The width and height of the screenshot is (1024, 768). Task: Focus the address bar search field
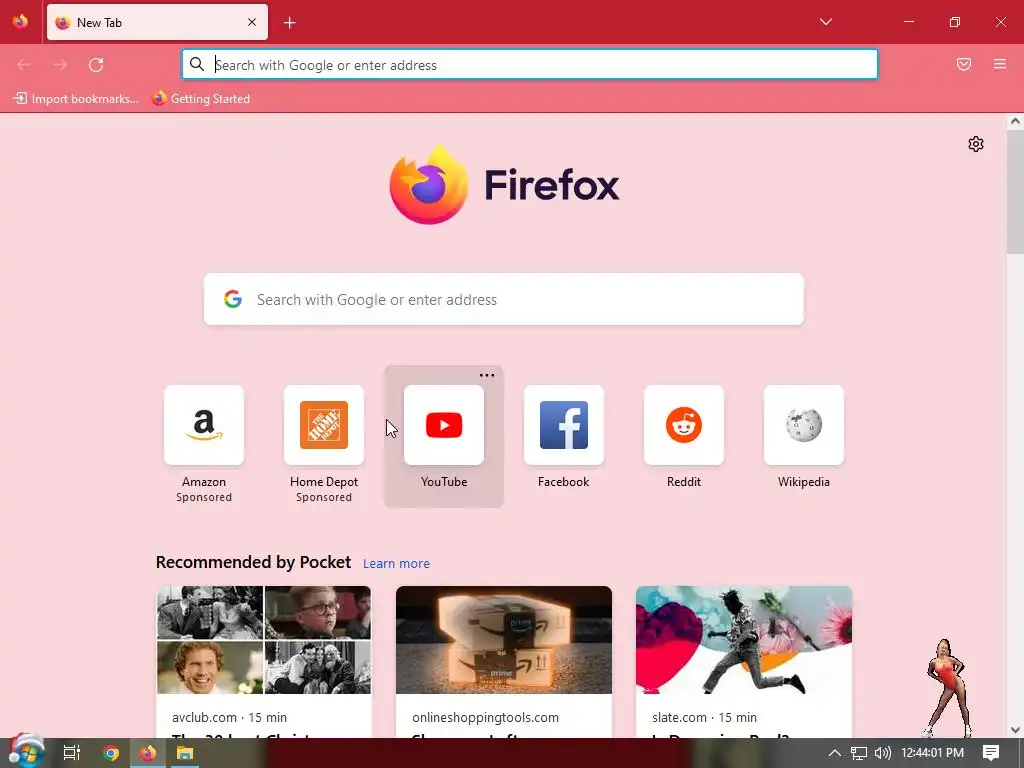pyautogui.click(x=530, y=65)
